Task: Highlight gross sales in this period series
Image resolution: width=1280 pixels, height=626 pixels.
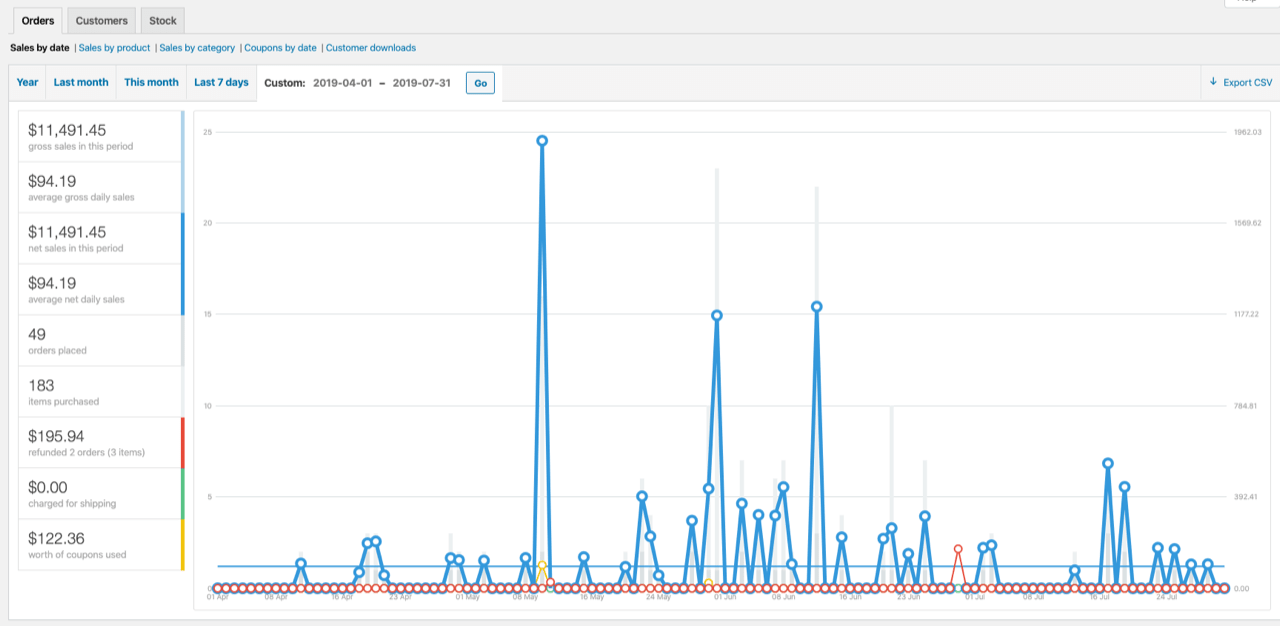Action: pyautogui.click(x=100, y=136)
